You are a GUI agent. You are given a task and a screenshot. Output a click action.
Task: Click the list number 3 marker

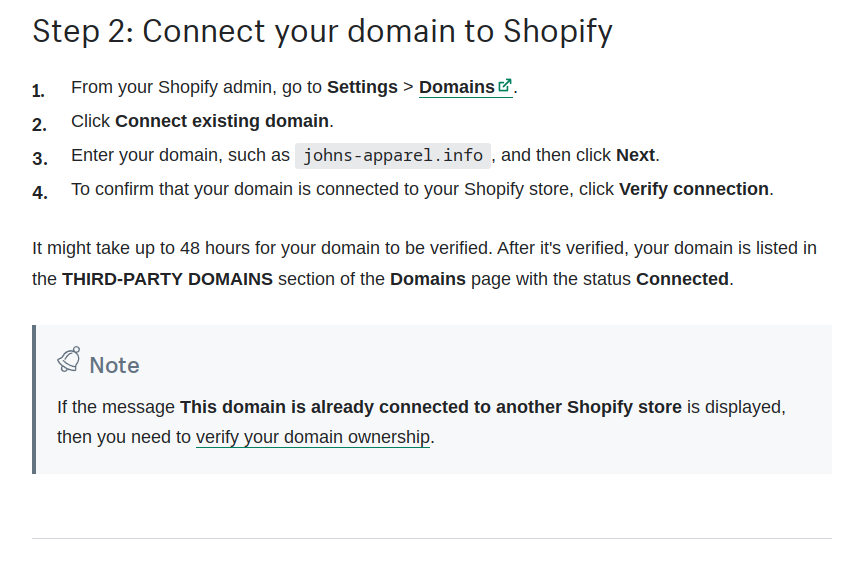coord(40,159)
